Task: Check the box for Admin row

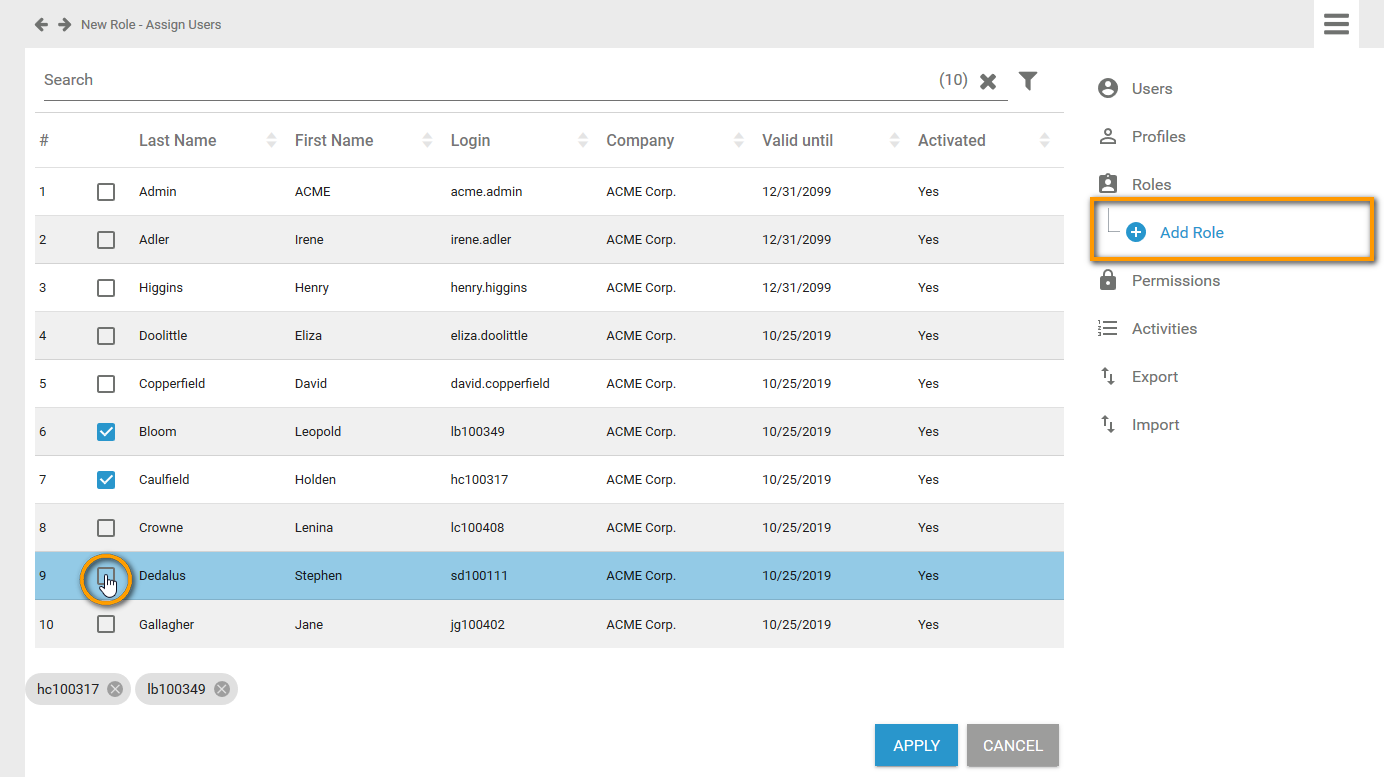Action: pos(106,192)
